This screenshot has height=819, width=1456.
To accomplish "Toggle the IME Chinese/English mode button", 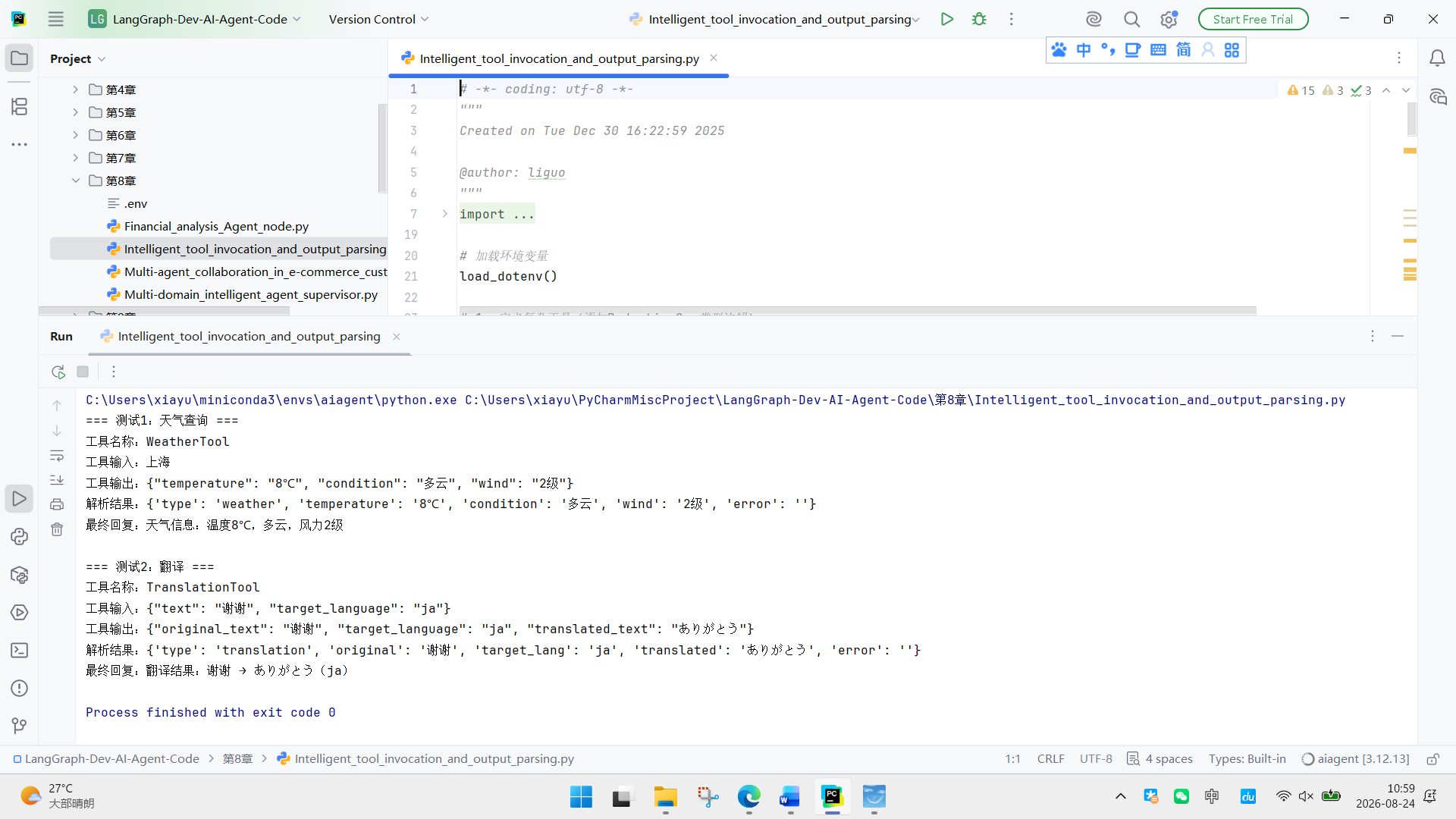I will click(x=1084, y=50).
